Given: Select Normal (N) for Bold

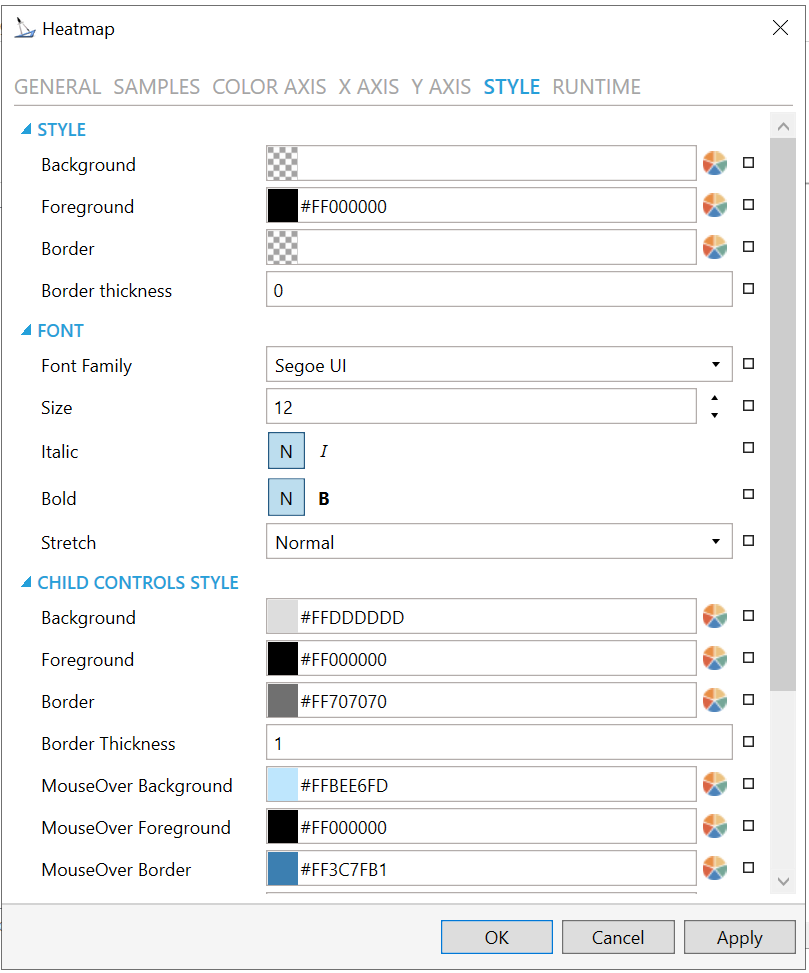Looking at the screenshot, I should click(286, 497).
